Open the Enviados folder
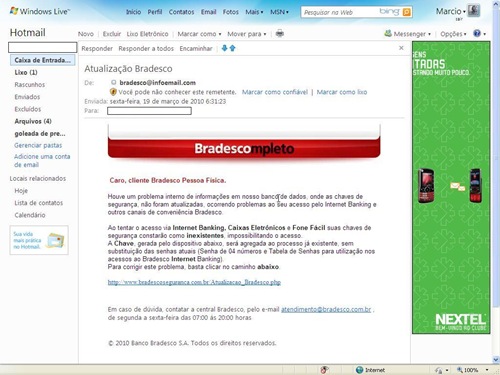Viewport: 500px width, 375px height. pos(27,97)
